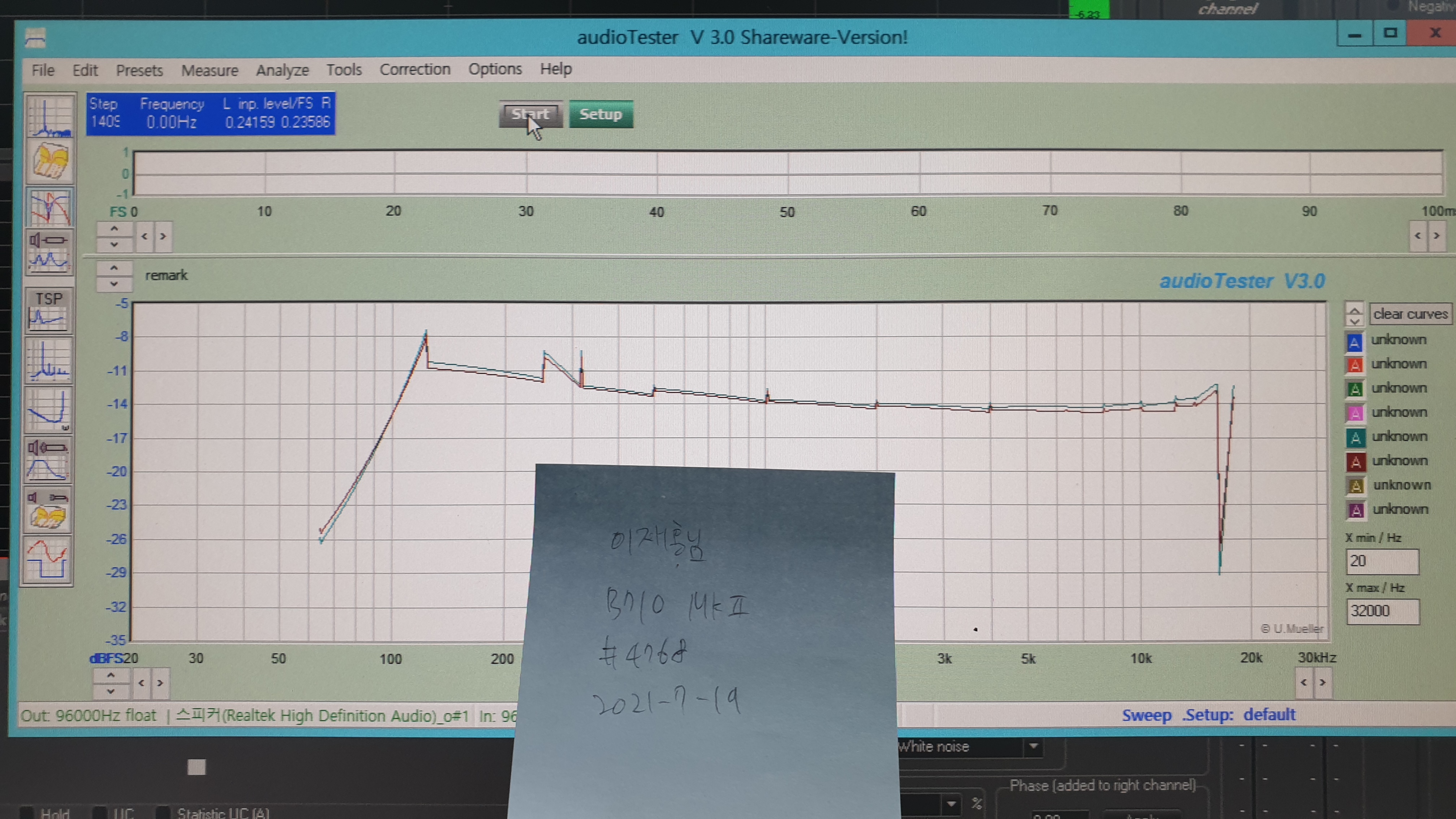Open the TSP measurement tool
Image resolution: width=1456 pixels, height=819 pixels.
[49, 311]
